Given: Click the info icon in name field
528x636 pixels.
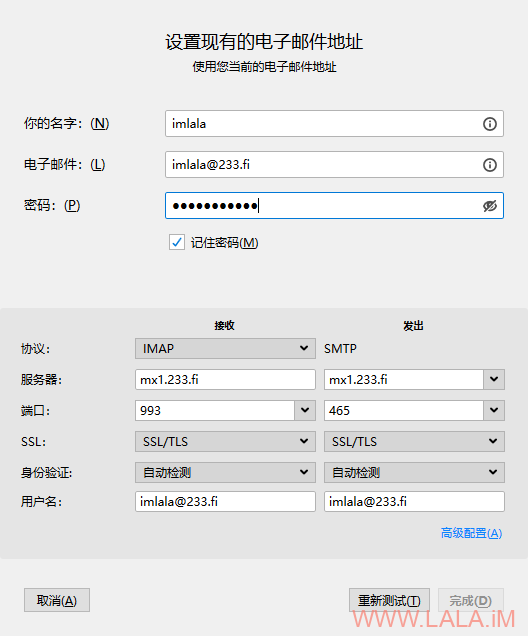Looking at the screenshot, I should click(x=489, y=124).
